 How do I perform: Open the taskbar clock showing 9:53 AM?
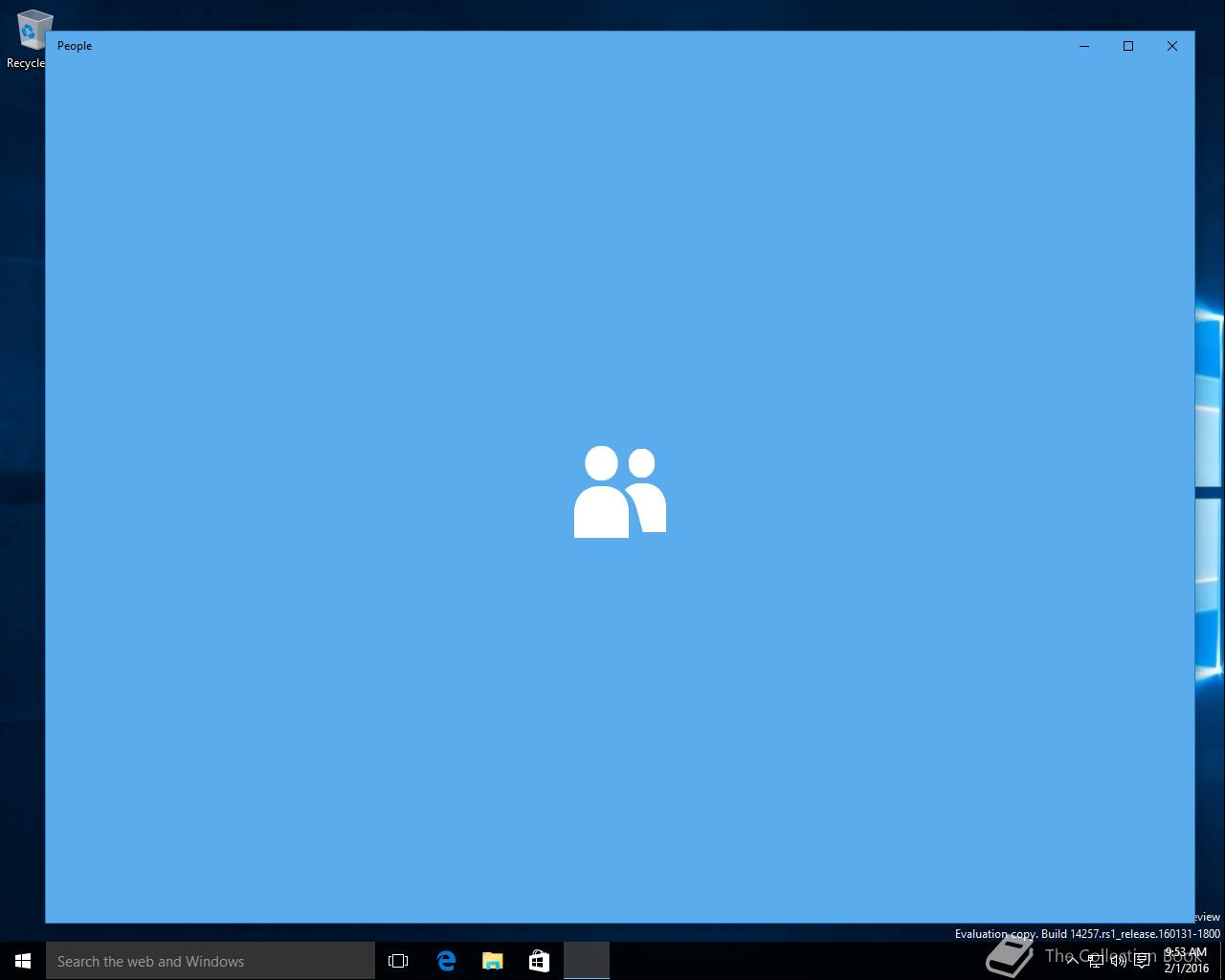point(1186,961)
